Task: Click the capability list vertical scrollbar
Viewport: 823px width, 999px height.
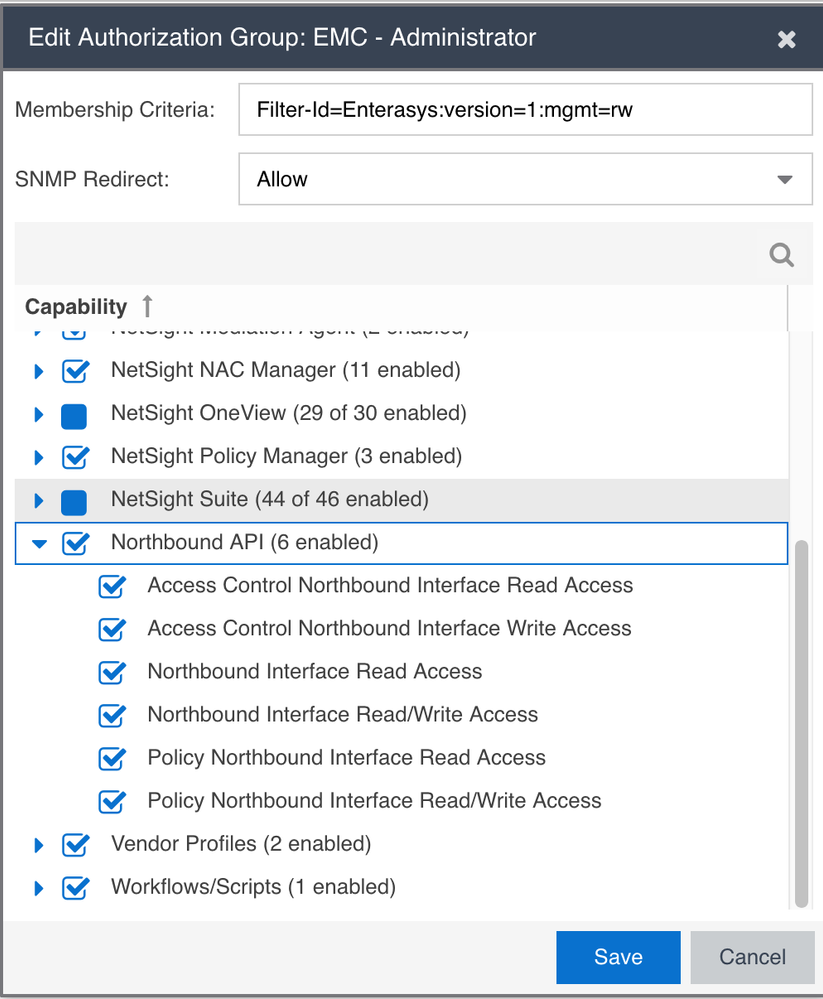Action: [799, 720]
